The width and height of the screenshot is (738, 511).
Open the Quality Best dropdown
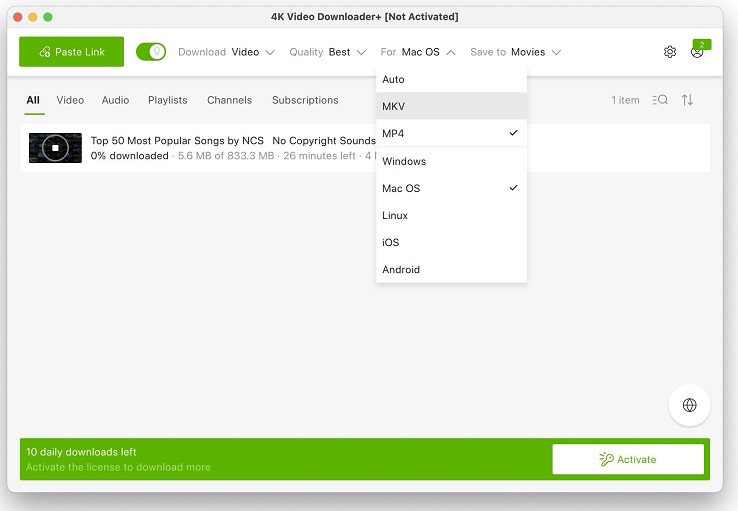coord(327,52)
